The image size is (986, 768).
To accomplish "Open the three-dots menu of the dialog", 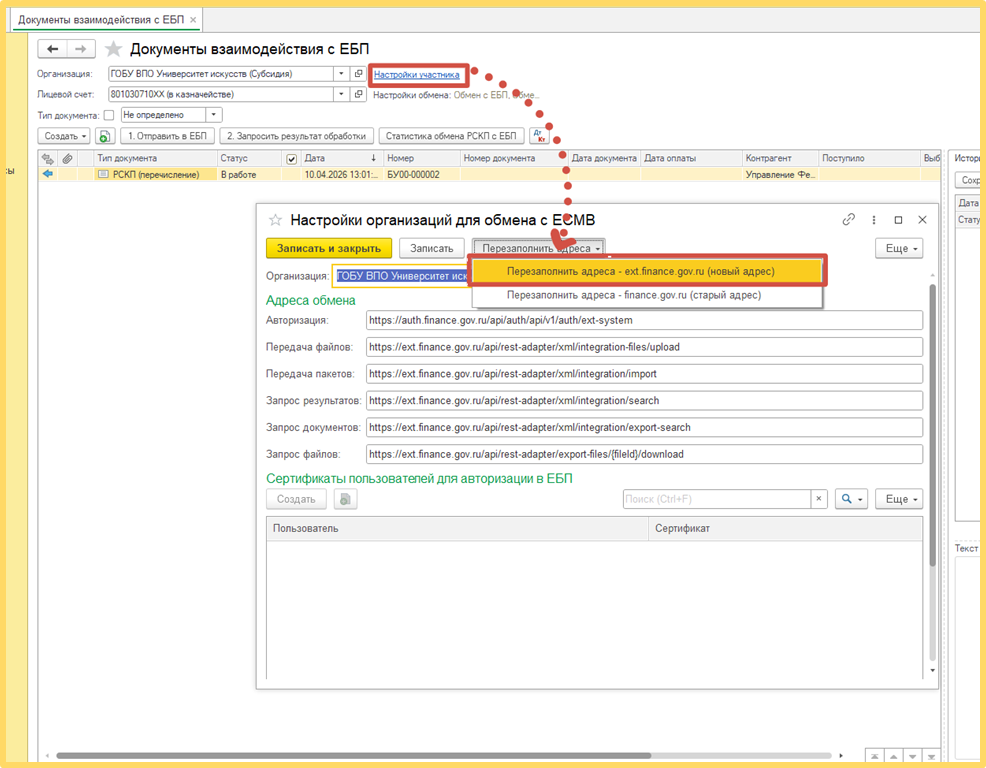I will point(873,220).
